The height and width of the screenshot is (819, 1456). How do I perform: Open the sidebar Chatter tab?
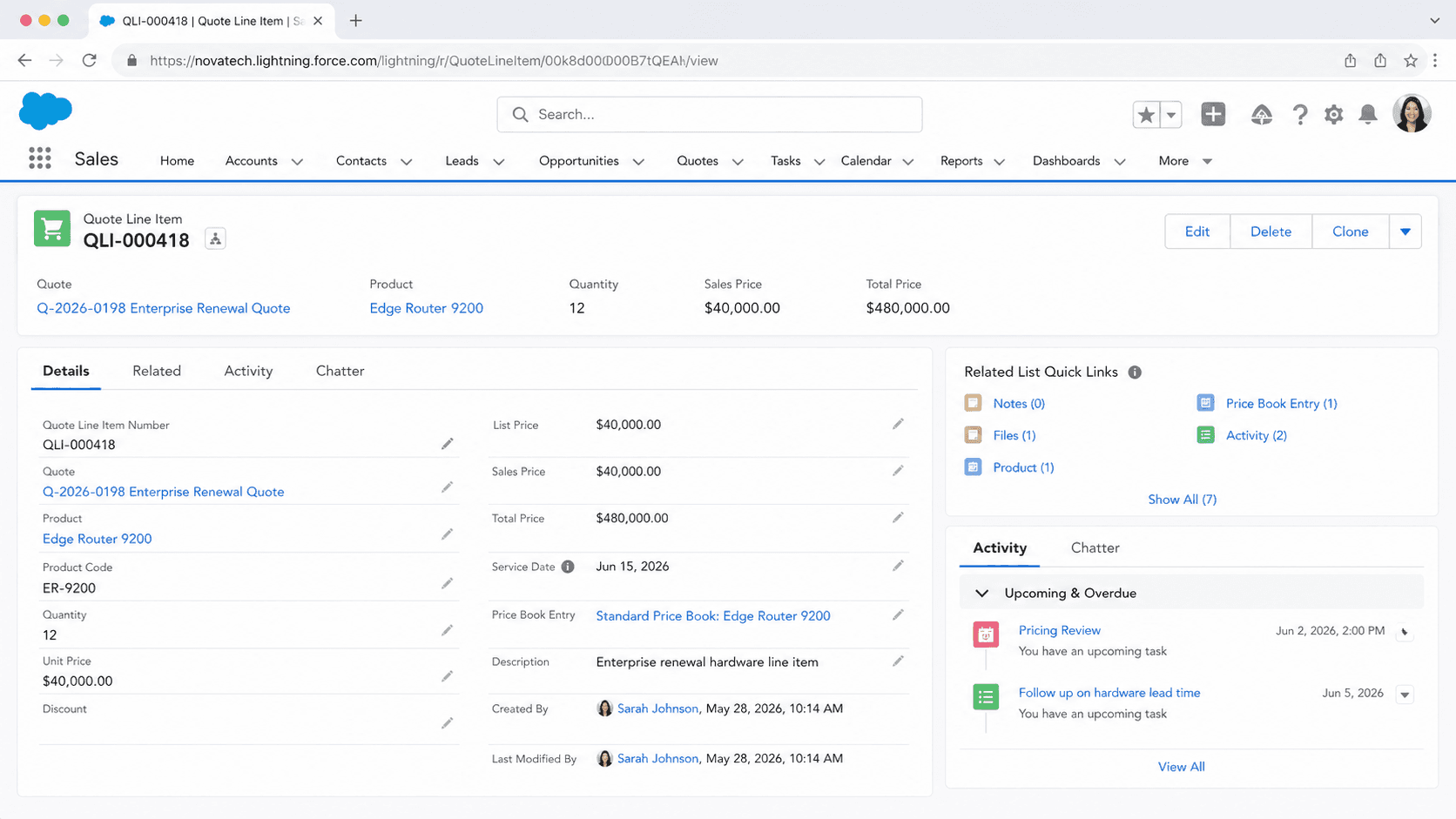1095,547
